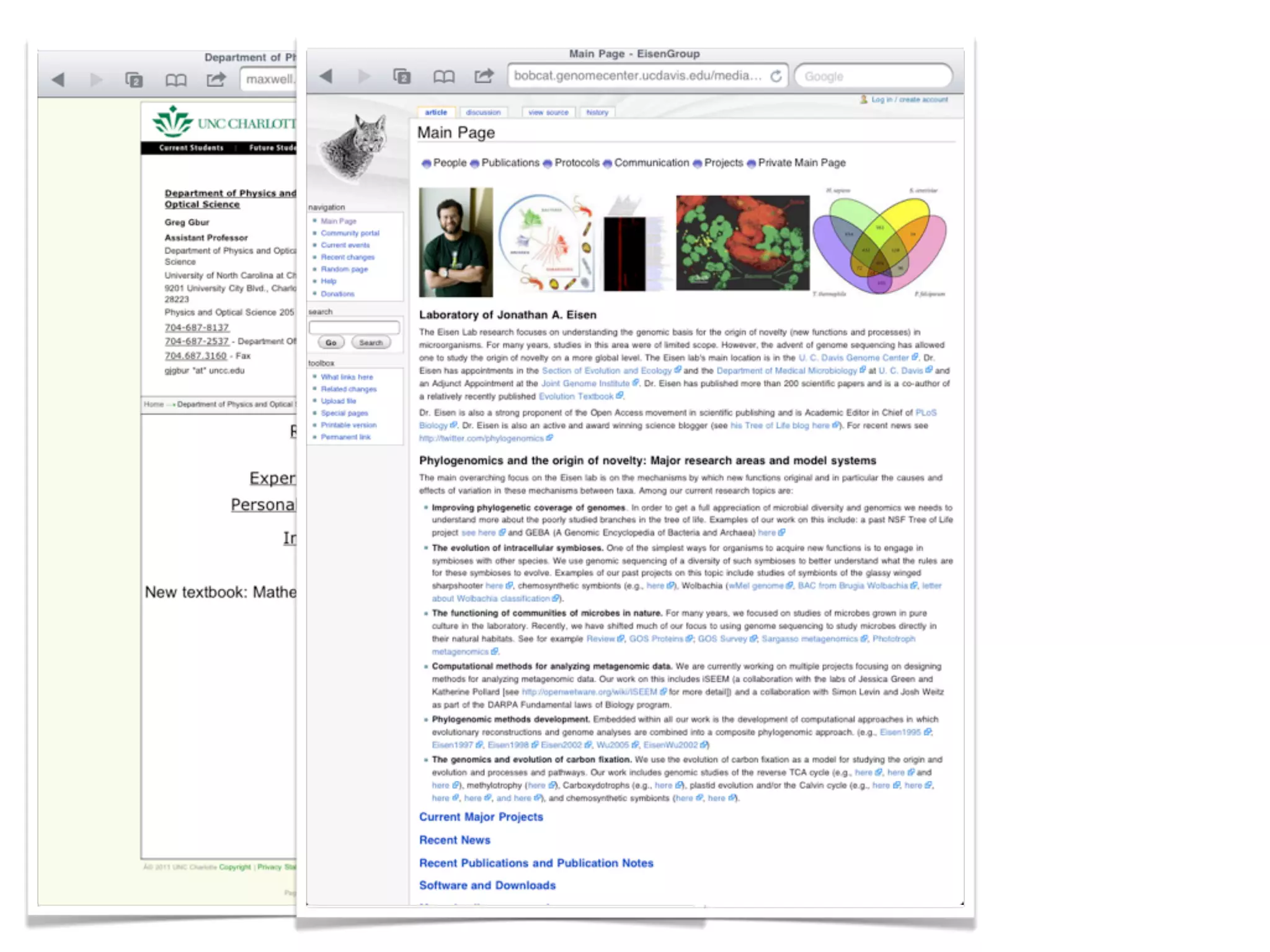
Task: Open the Venn diagram thumbnail image
Action: [x=879, y=242]
